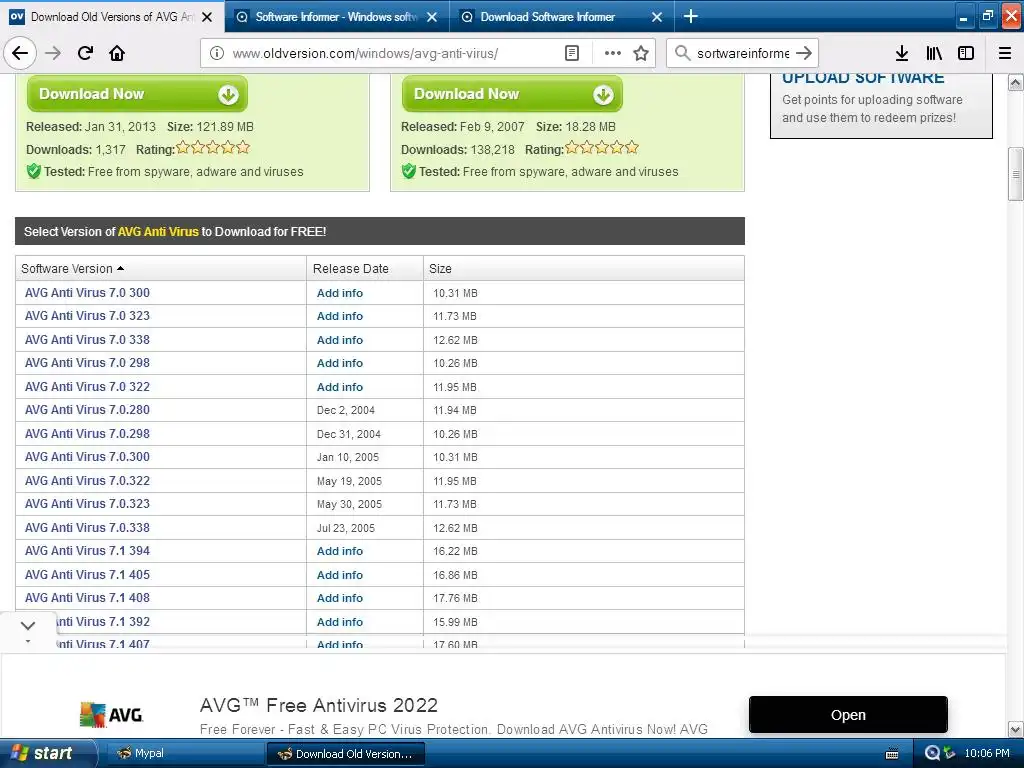Close the Software Informer - Windows tab
Screen dimensions: 1024x768
pyautogui.click(x=432, y=17)
